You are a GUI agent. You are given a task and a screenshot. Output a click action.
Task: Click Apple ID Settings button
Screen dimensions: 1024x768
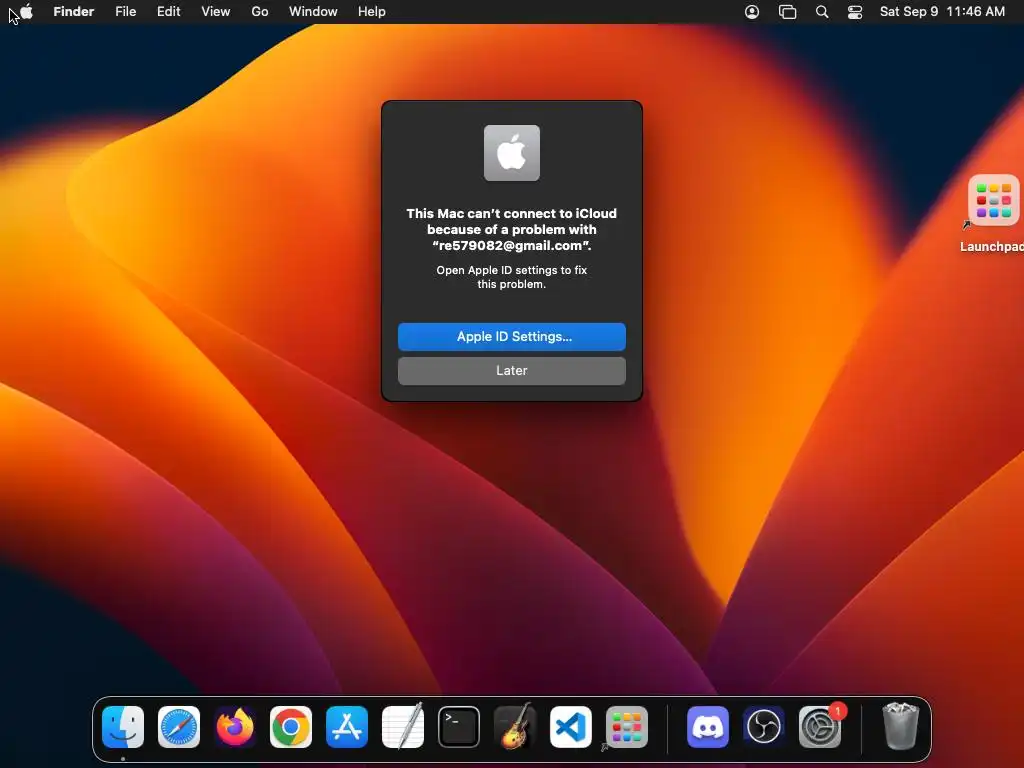pos(512,336)
